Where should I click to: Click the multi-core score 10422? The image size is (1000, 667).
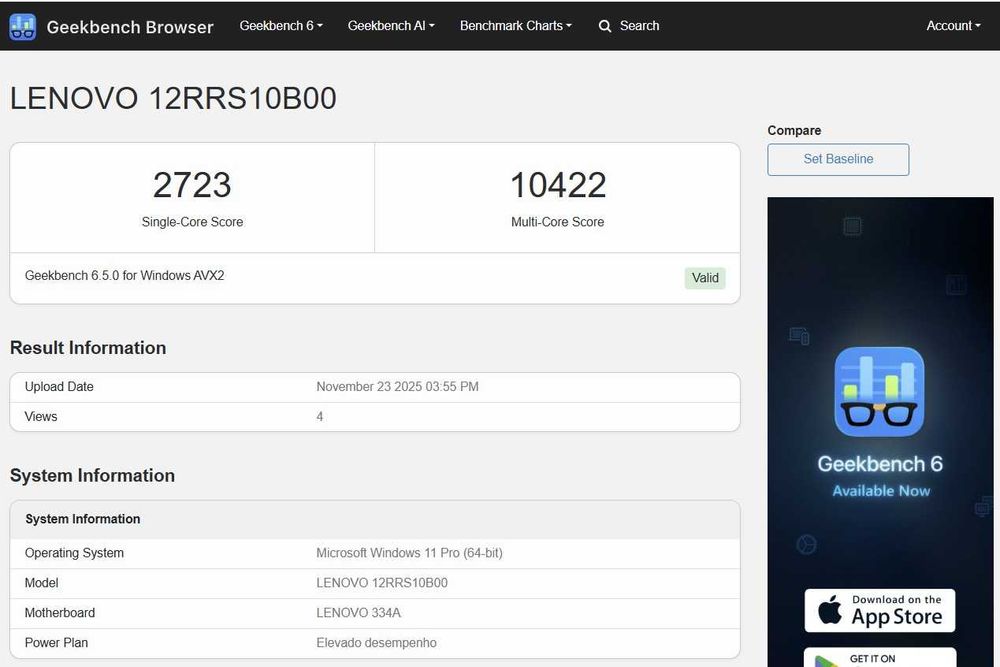(558, 185)
